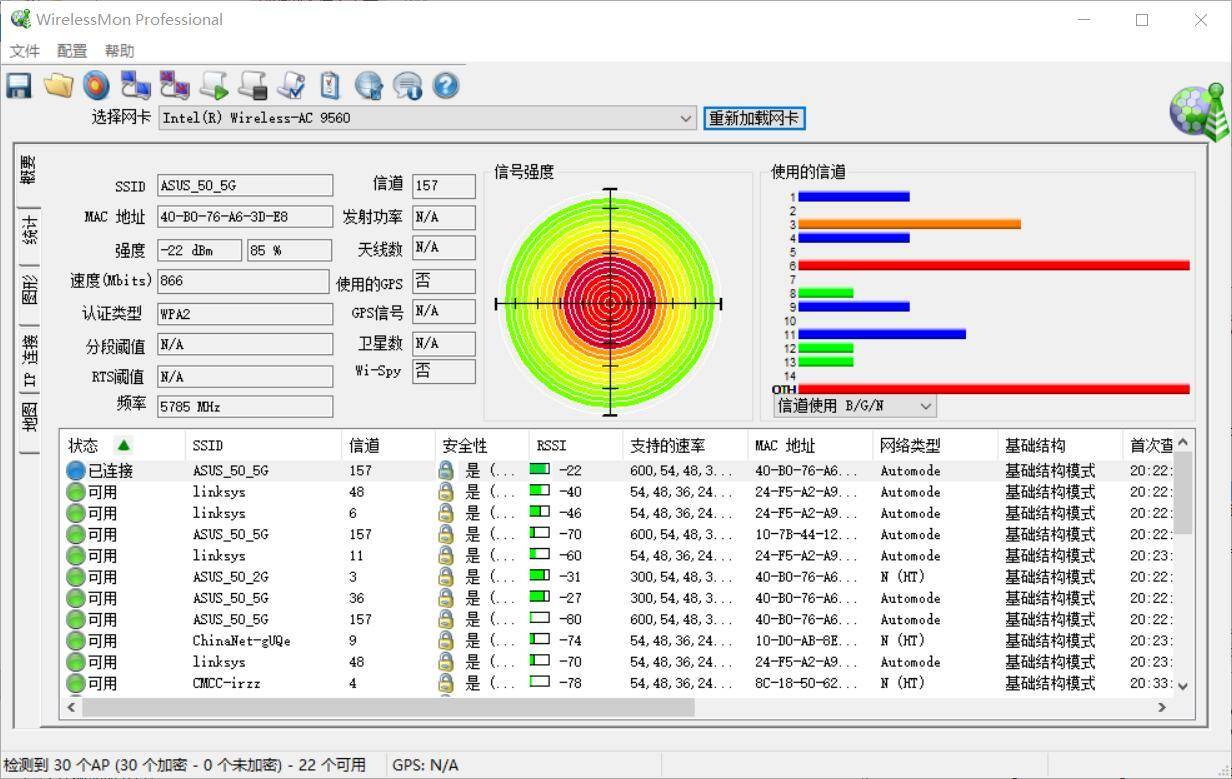This screenshot has width=1232, height=779.
Task: Open the network adapter selection dropdown
Action: point(686,118)
